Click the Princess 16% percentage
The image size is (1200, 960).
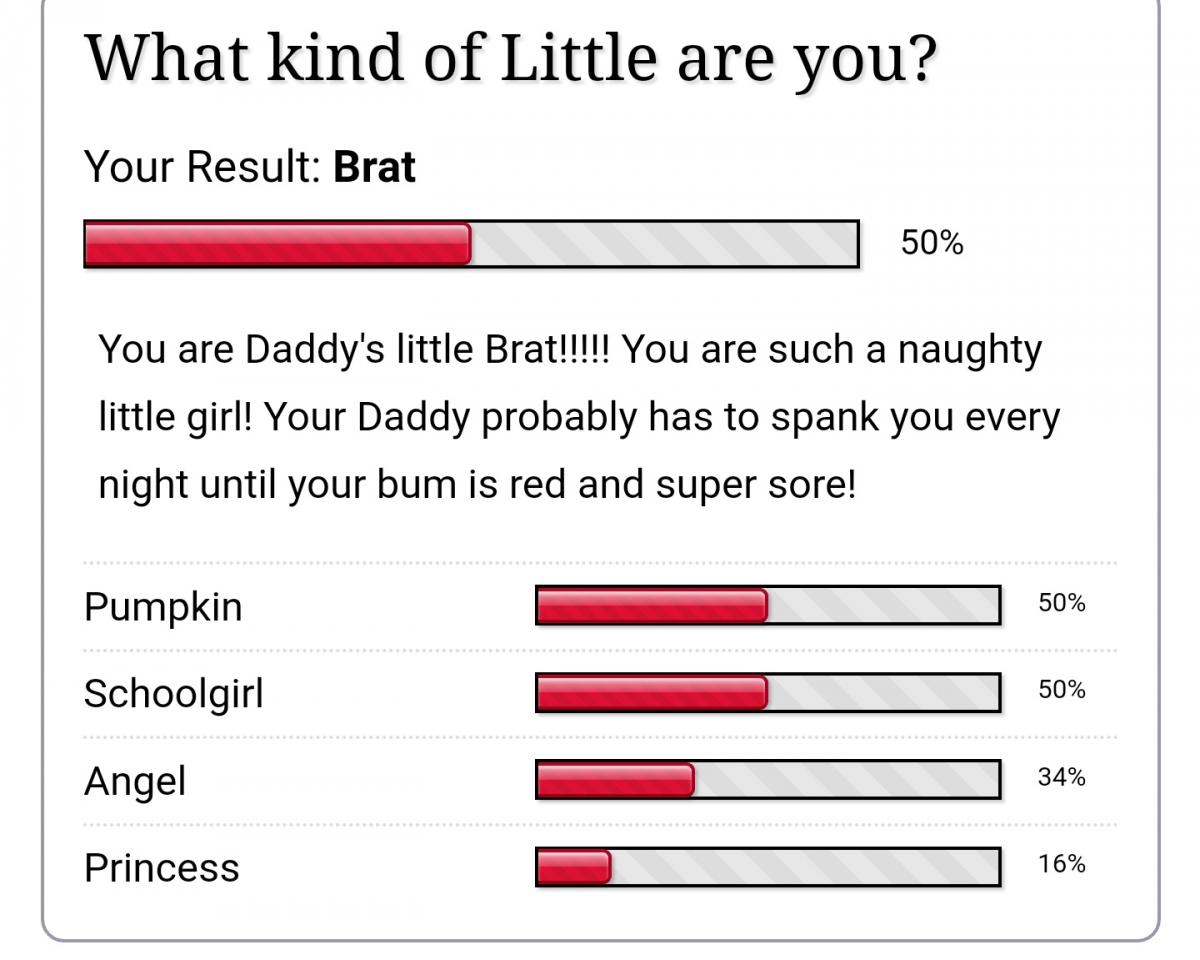point(1062,864)
